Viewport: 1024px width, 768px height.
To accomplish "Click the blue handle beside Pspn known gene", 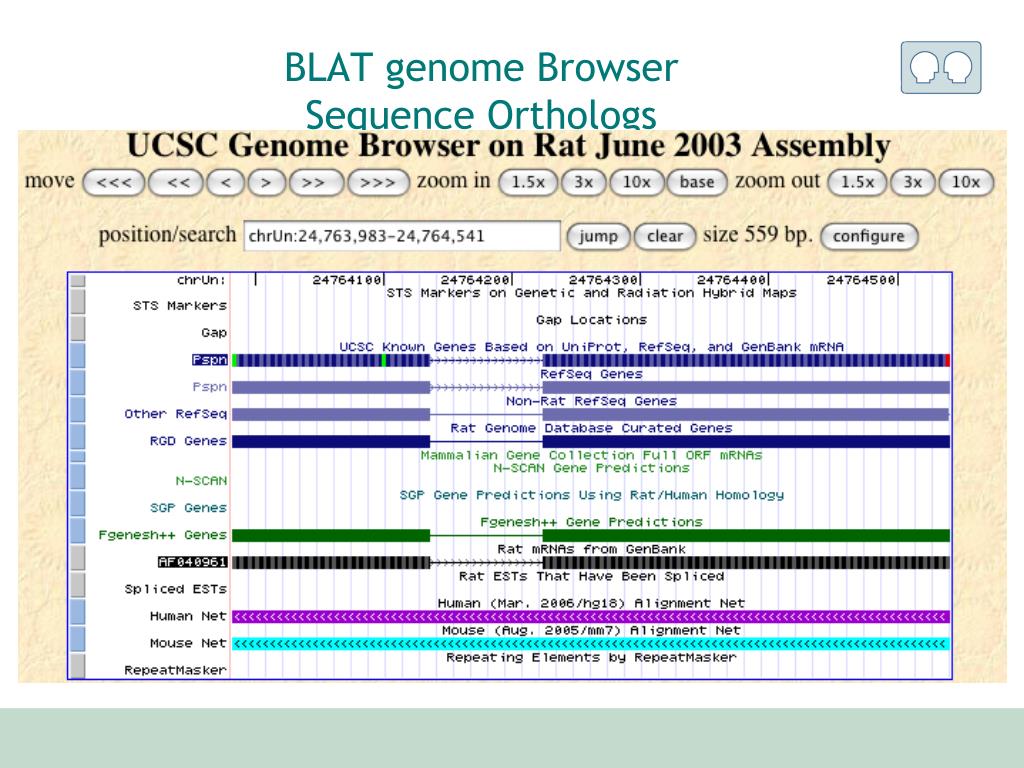I will [x=78, y=356].
